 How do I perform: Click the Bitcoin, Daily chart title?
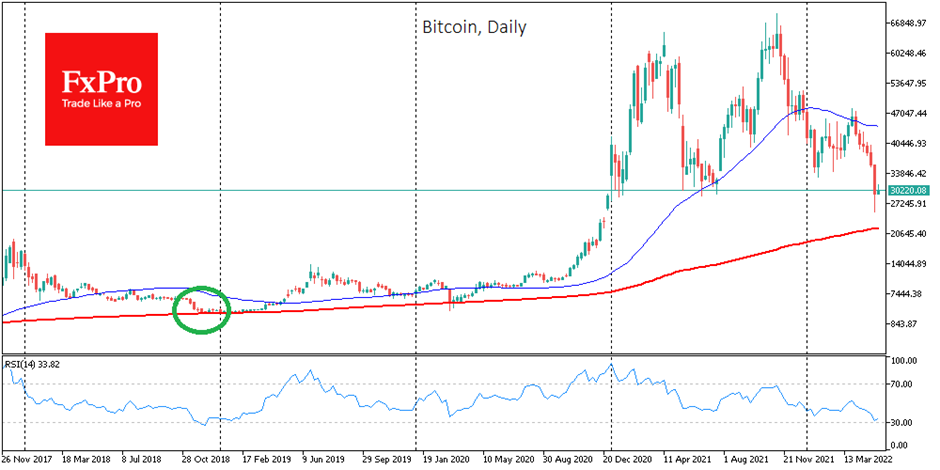click(474, 27)
